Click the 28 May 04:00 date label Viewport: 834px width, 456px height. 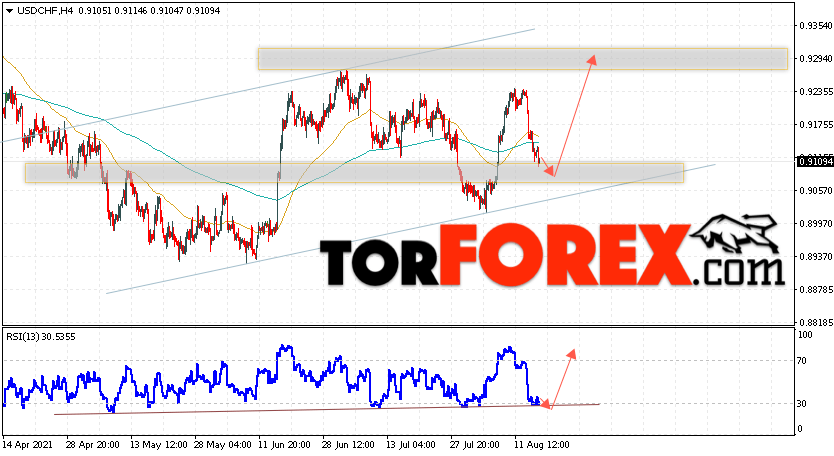222,445
